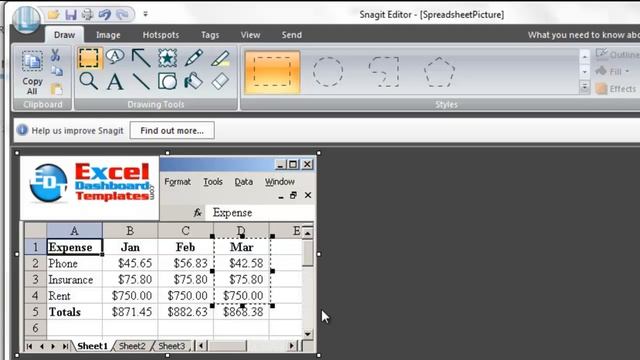Image resolution: width=640 pixels, height=360 pixels.
Task: Click the Sheet1 tab in captured spreadsheet
Action: [92, 346]
